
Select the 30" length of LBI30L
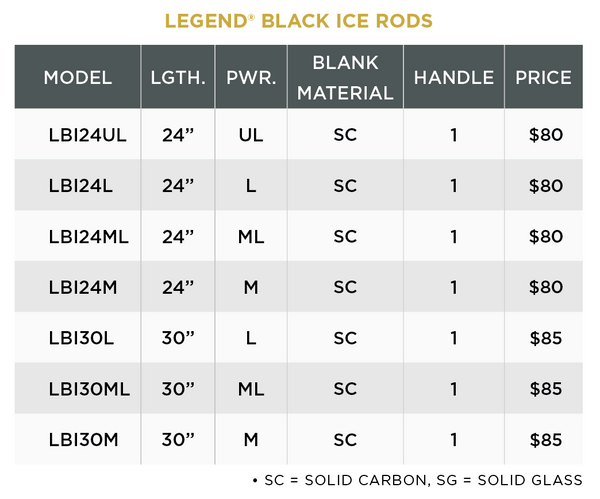pos(179,338)
